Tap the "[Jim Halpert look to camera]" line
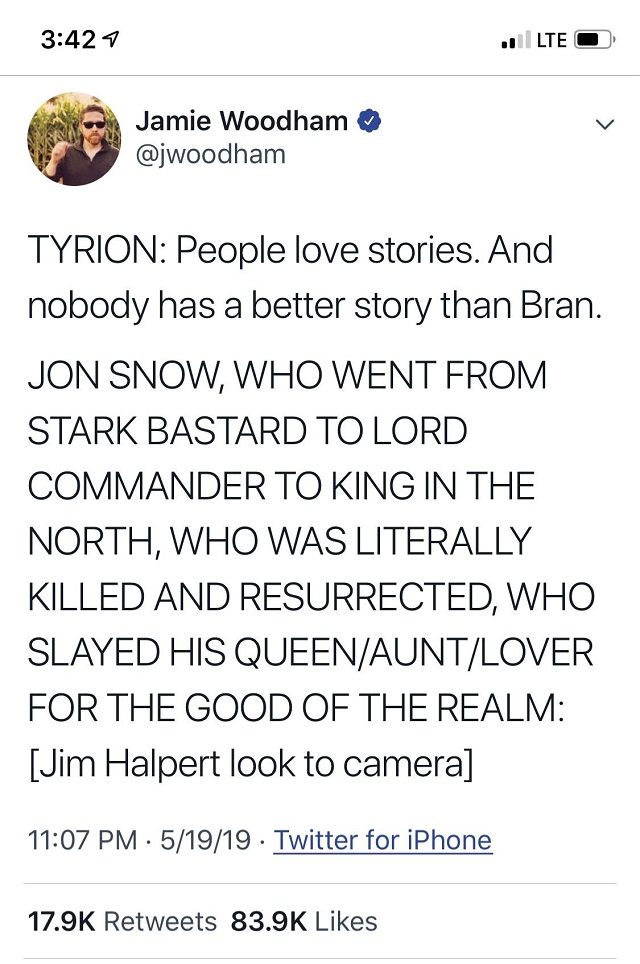Image resolution: width=640 pixels, height=964 pixels. [x=250, y=764]
